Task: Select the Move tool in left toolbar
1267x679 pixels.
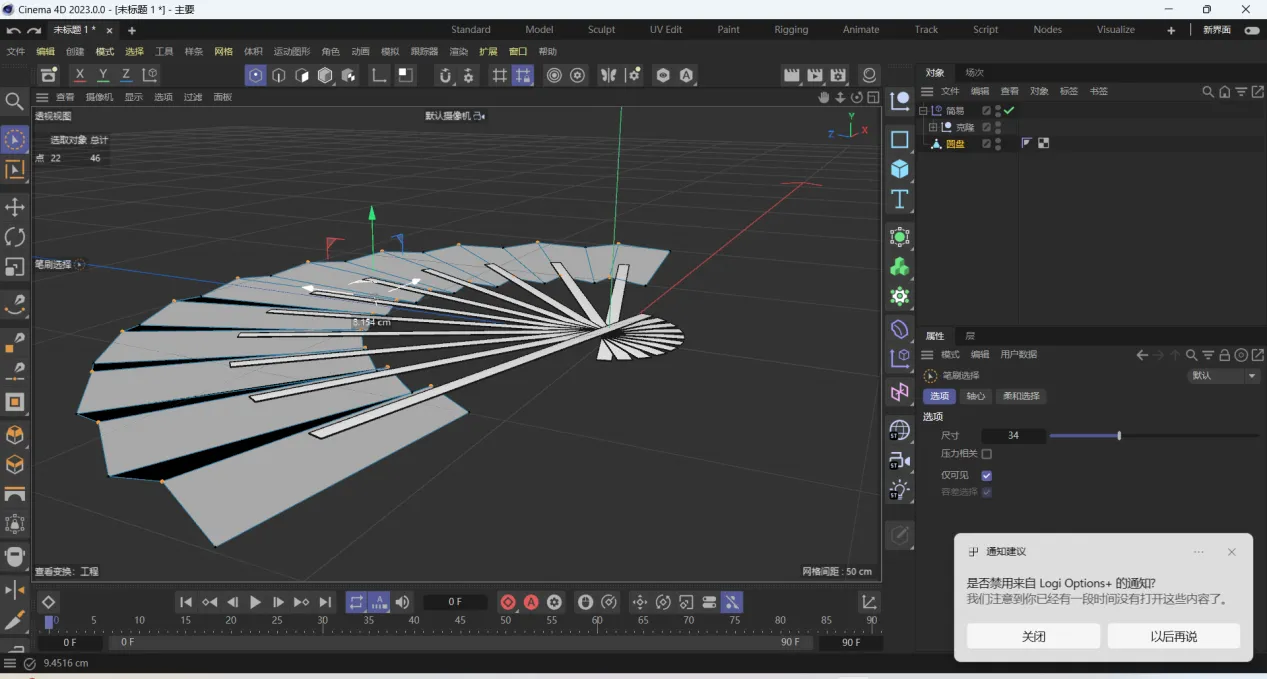Action: pyautogui.click(x=15, y=207)
